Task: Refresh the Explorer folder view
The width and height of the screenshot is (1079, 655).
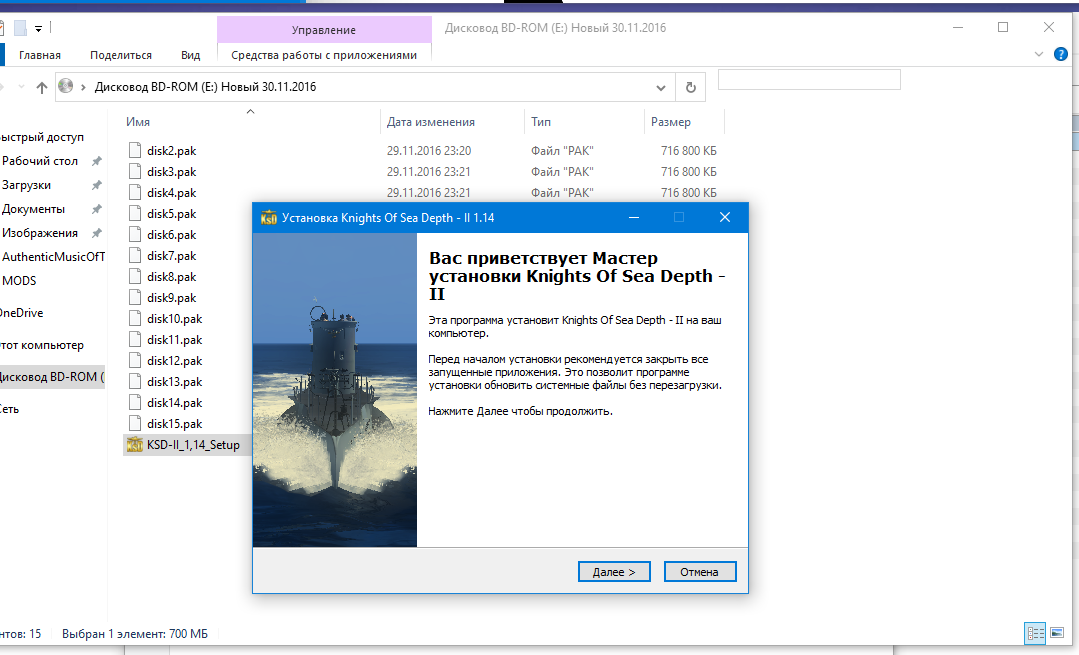Action: pos(691,87)
